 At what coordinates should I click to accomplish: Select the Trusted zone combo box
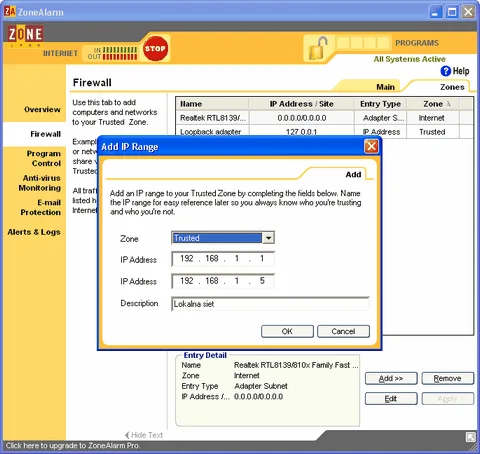(x=223, y=238)
